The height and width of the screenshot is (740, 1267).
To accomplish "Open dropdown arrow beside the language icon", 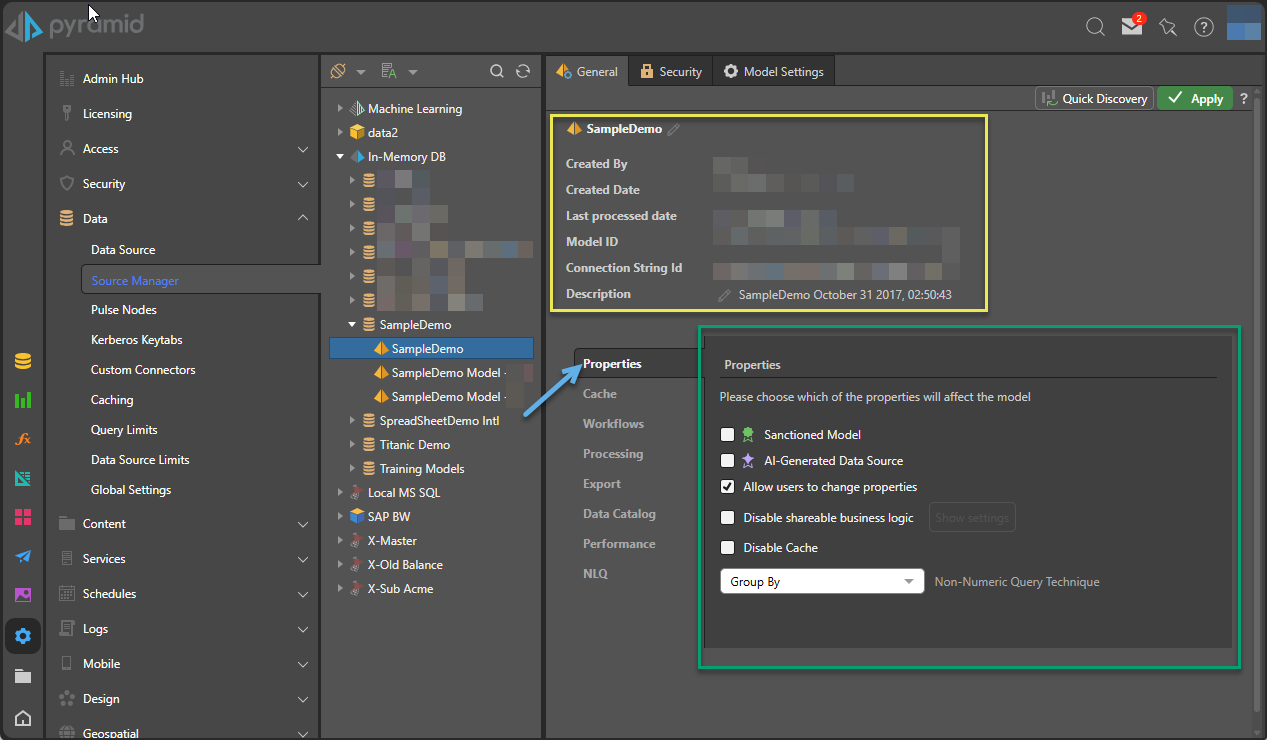I will coord(412,72).
